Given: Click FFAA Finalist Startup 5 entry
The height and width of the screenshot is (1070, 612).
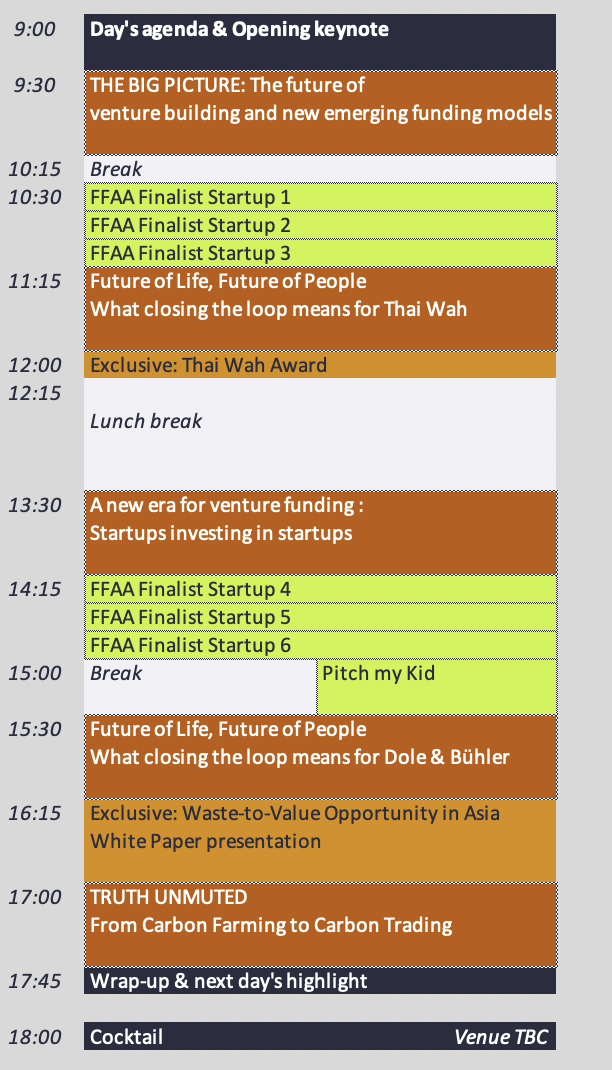Looking at the screenshot, I should tap(319, 617).
